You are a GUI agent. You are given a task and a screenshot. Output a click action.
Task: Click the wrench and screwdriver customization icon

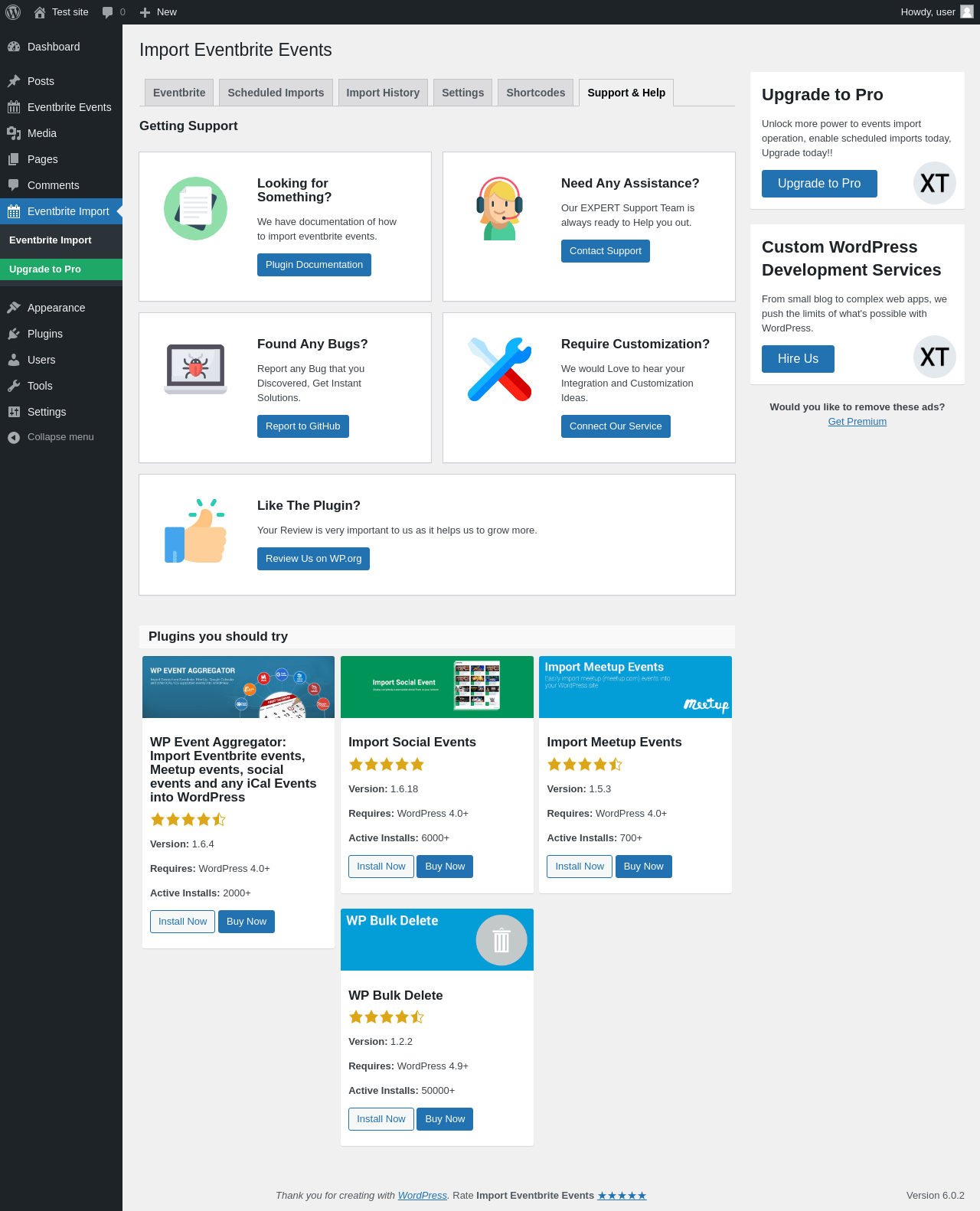(x=500, y=369)
